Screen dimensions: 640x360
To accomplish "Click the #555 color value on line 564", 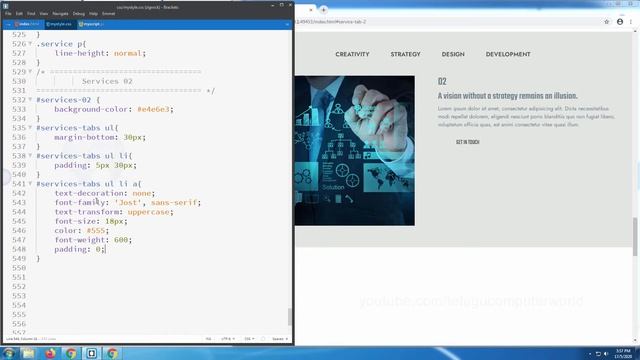I will coord(96,231).
